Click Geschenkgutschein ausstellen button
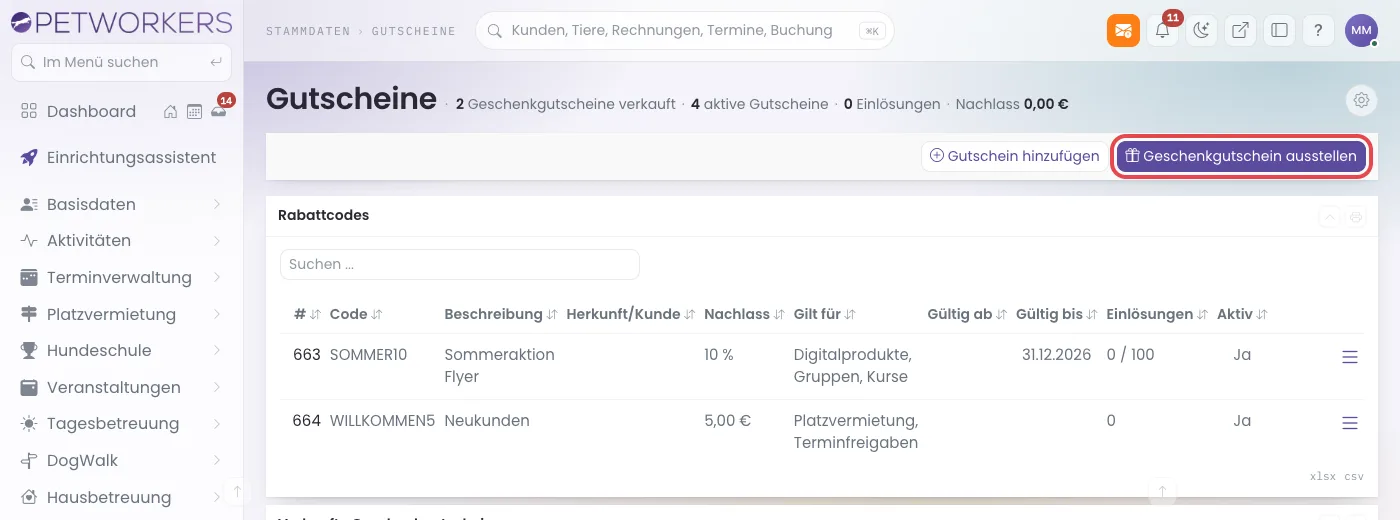The width and height of the screenshot is (1400, 520). point(1241,156)
